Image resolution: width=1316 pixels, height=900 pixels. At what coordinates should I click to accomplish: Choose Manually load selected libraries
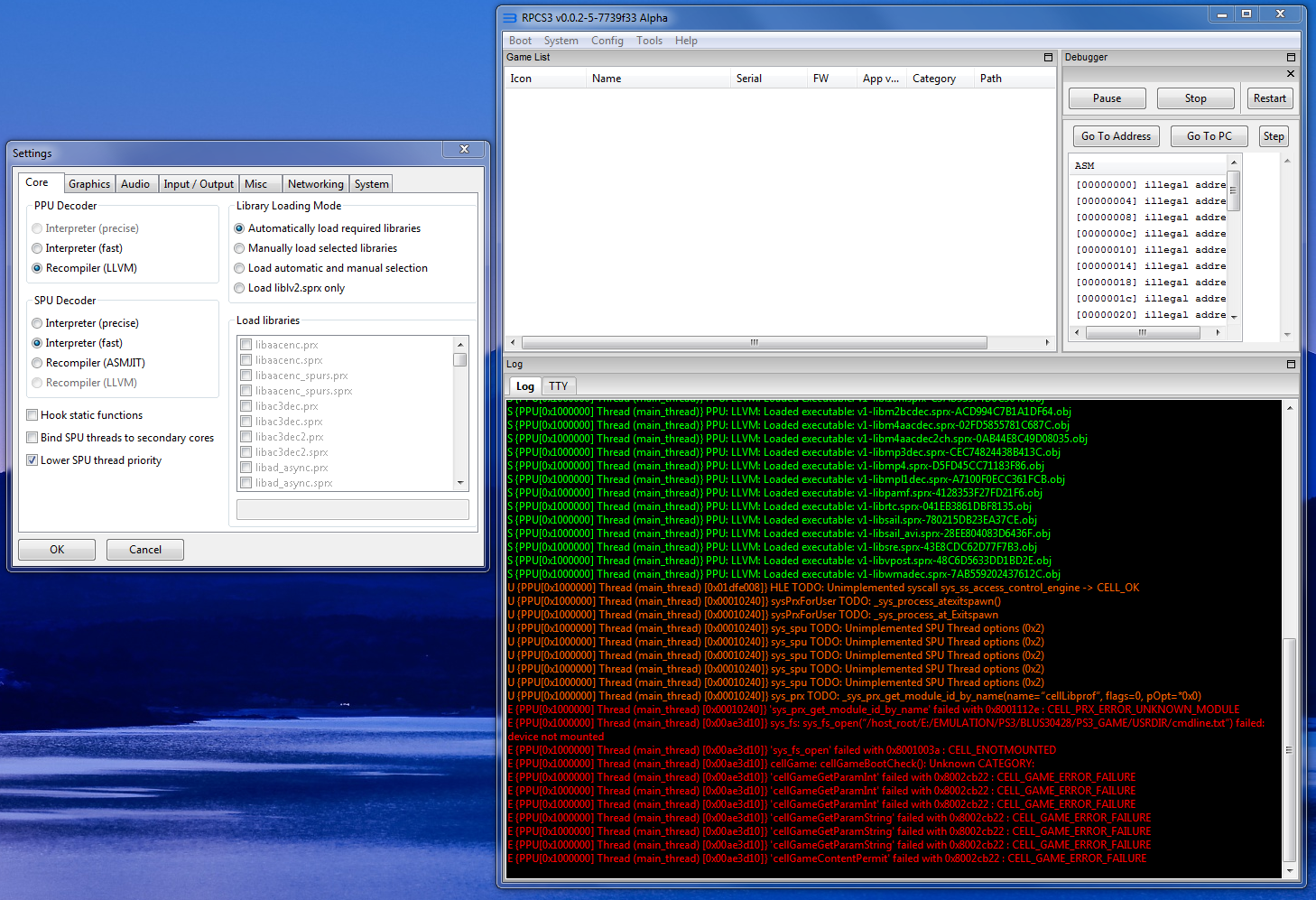click(239, 248)
